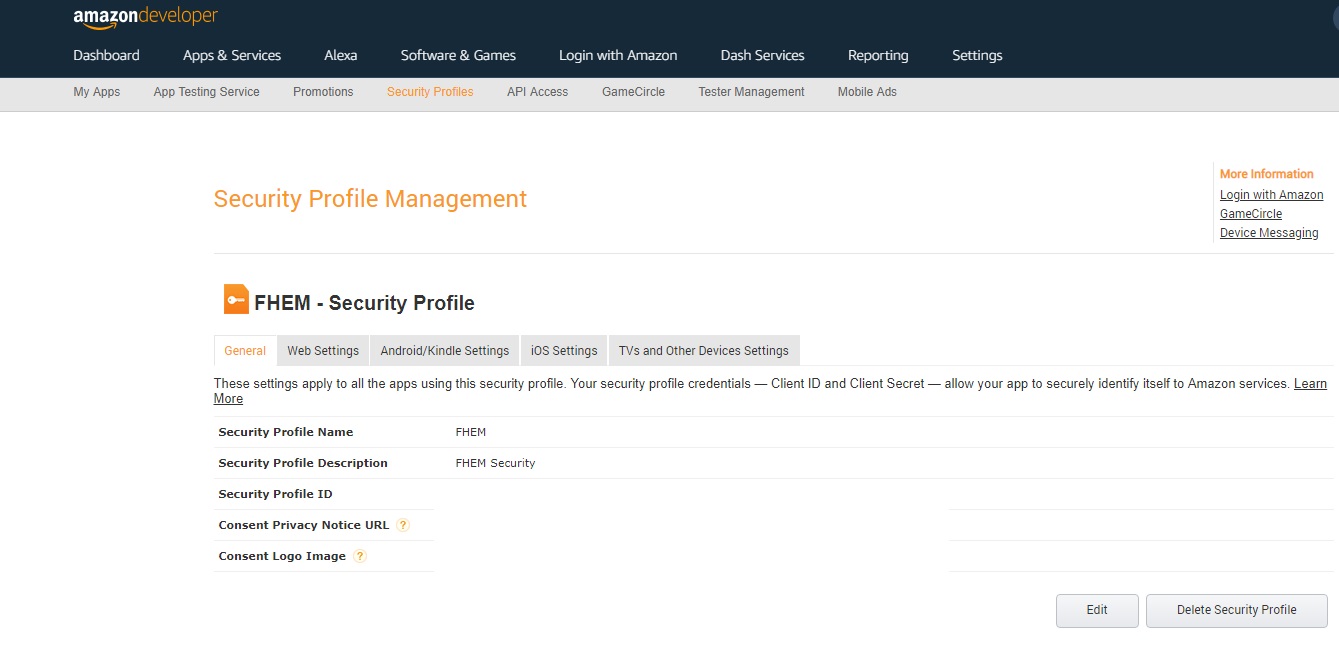The image size is (1339, 665).
Task: Open help for Consent Logo Image
Action: click(360, 556)
